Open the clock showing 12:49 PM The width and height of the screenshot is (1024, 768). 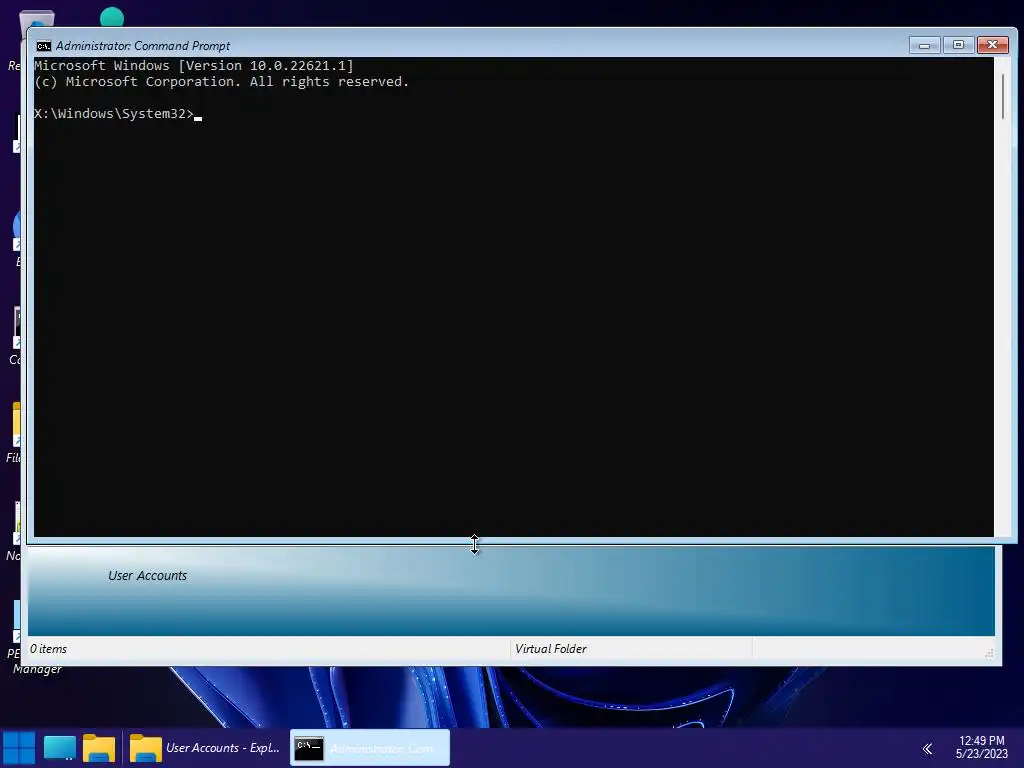tap(982, 747)
